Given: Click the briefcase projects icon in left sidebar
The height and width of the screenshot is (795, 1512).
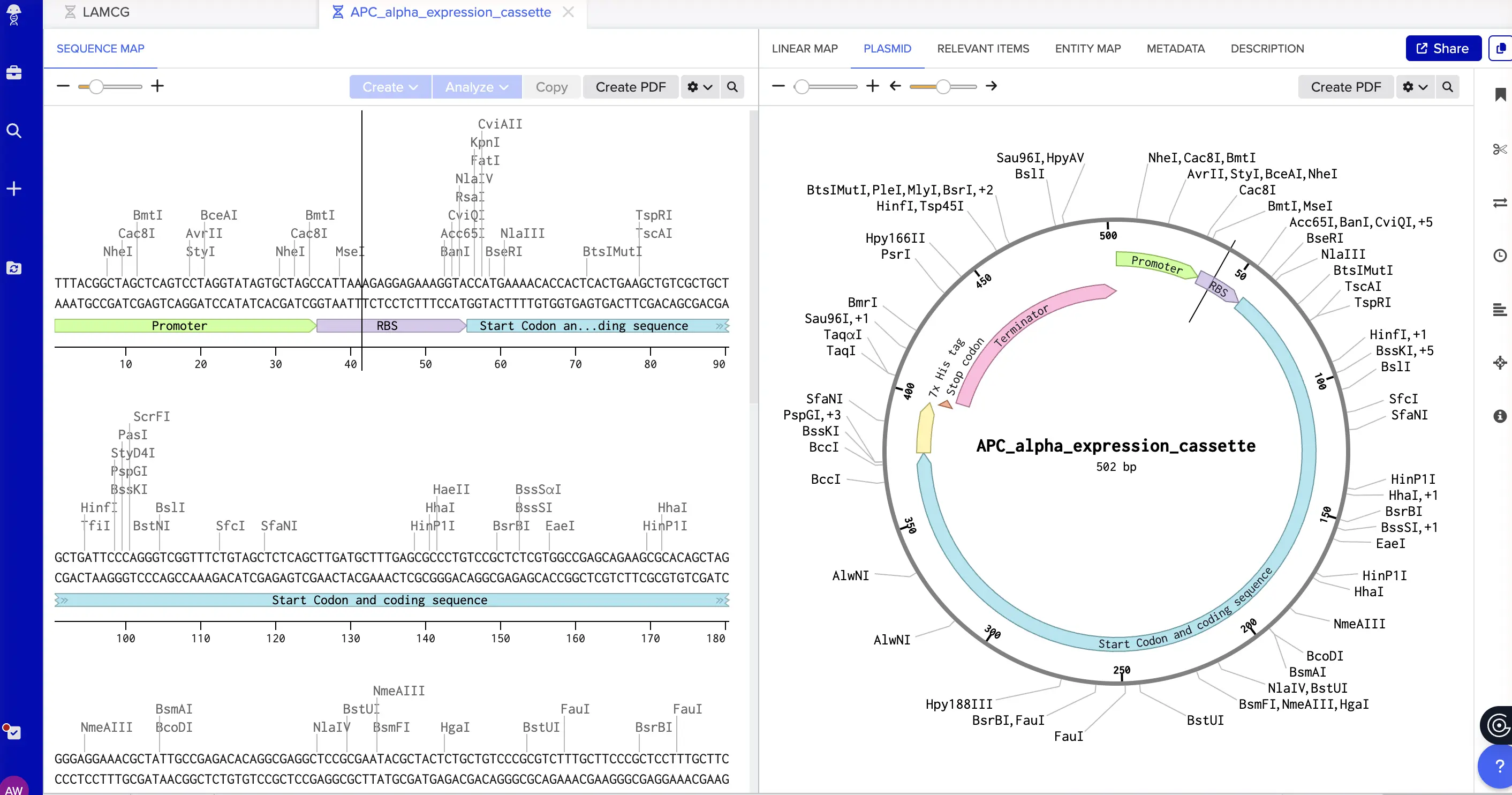Looking at the screenshot, I should pyautogui.click(x=14, y=73).
